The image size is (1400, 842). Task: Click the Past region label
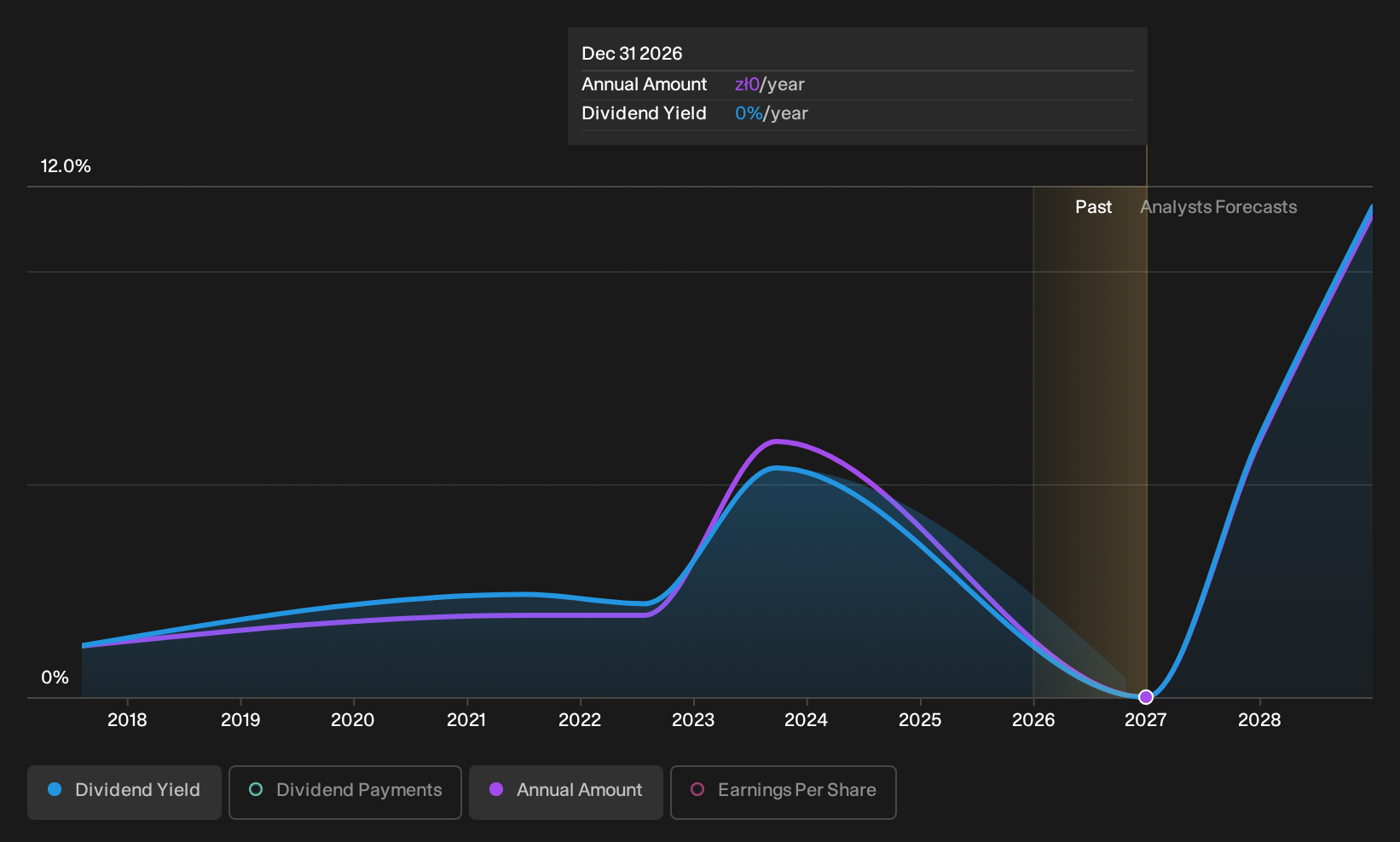[x=1093, y=207]
